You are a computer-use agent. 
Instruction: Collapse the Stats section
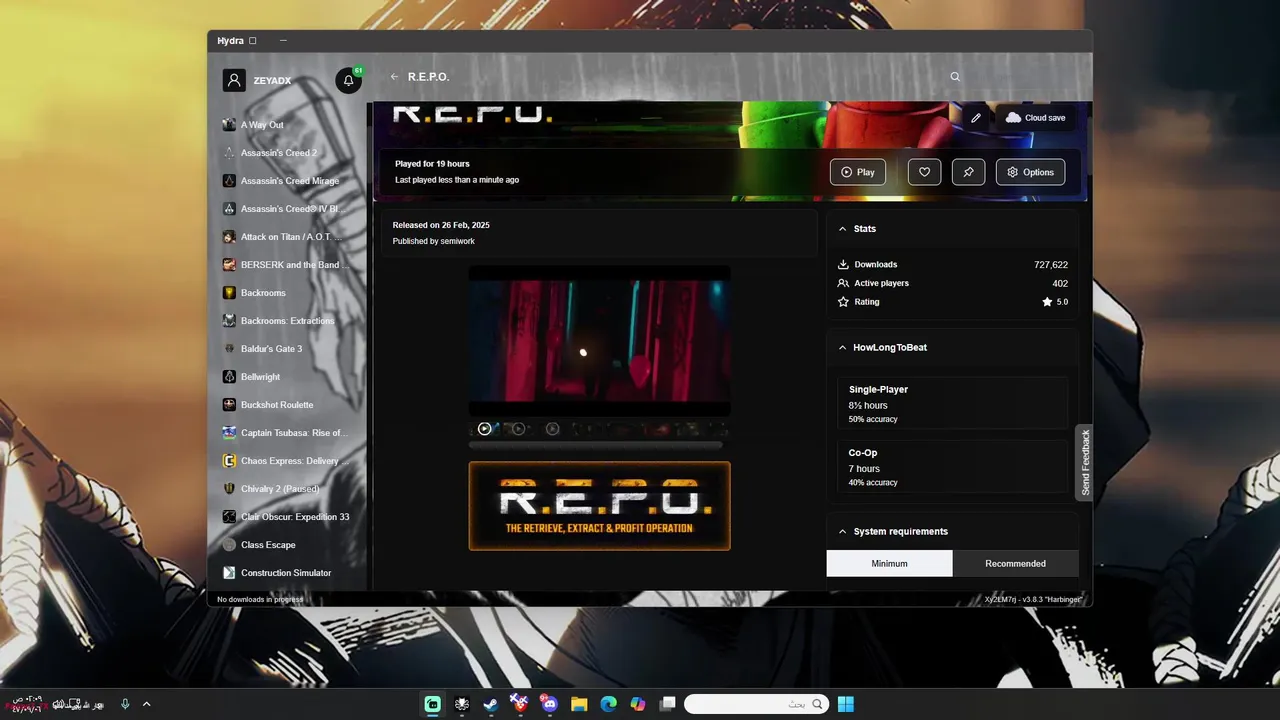pyautogui.click(x=842, y=229)
